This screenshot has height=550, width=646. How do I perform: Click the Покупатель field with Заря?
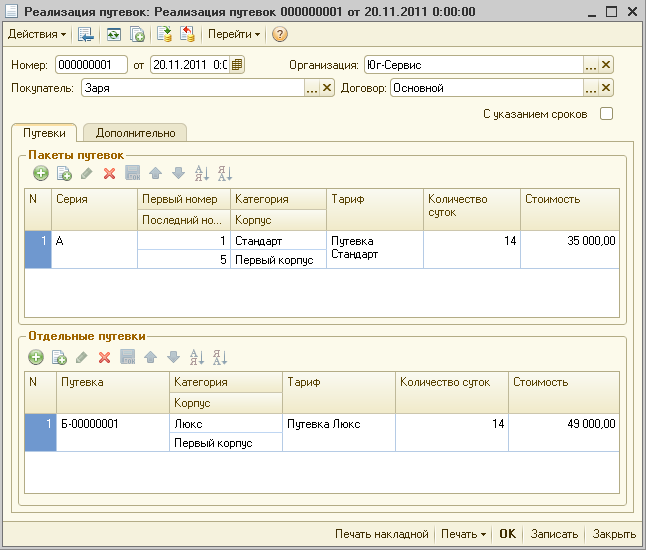[x=193, y=88]
